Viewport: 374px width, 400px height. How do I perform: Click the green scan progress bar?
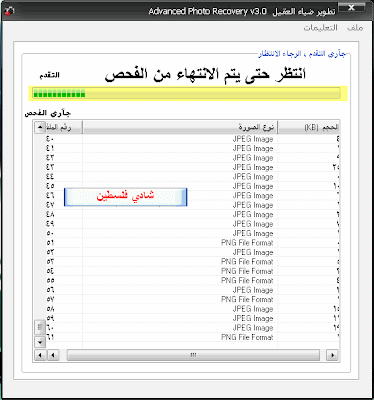click(186, 93)
